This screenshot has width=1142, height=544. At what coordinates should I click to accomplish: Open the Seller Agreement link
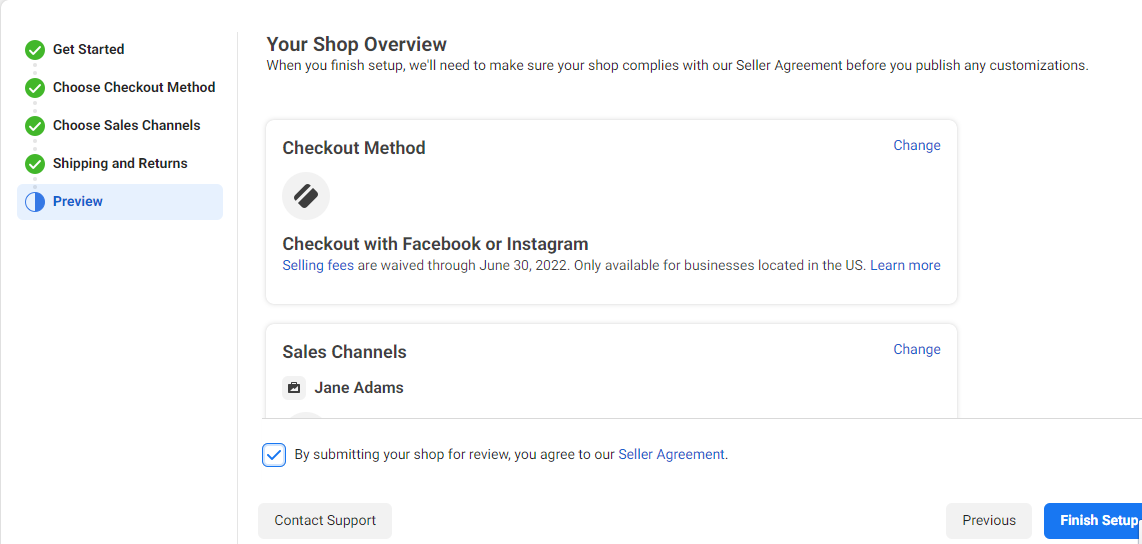672,454
